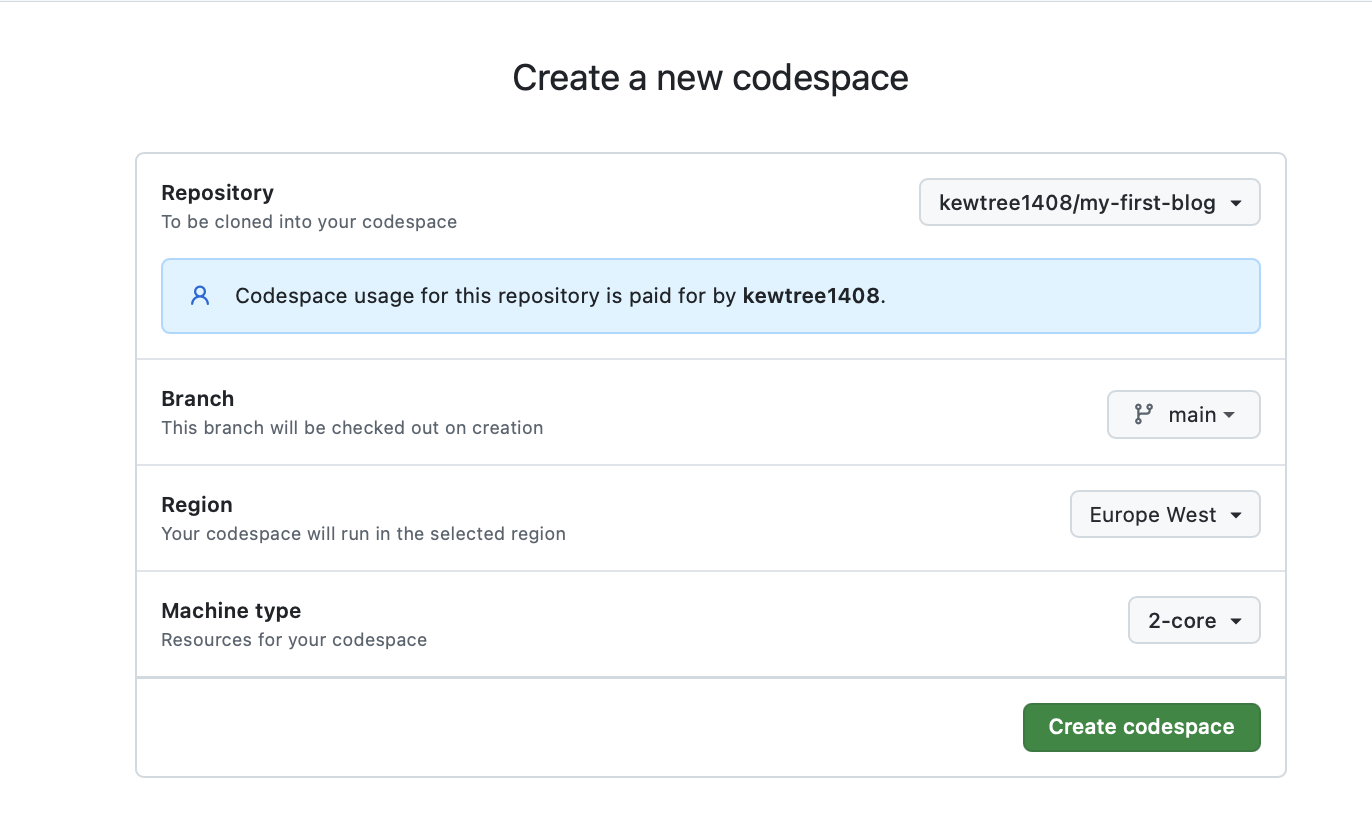This screenshot has height=838, width=1372.
Task: Click the 'To be cloned into your codespace' description
Action: [x=309, y=222]
